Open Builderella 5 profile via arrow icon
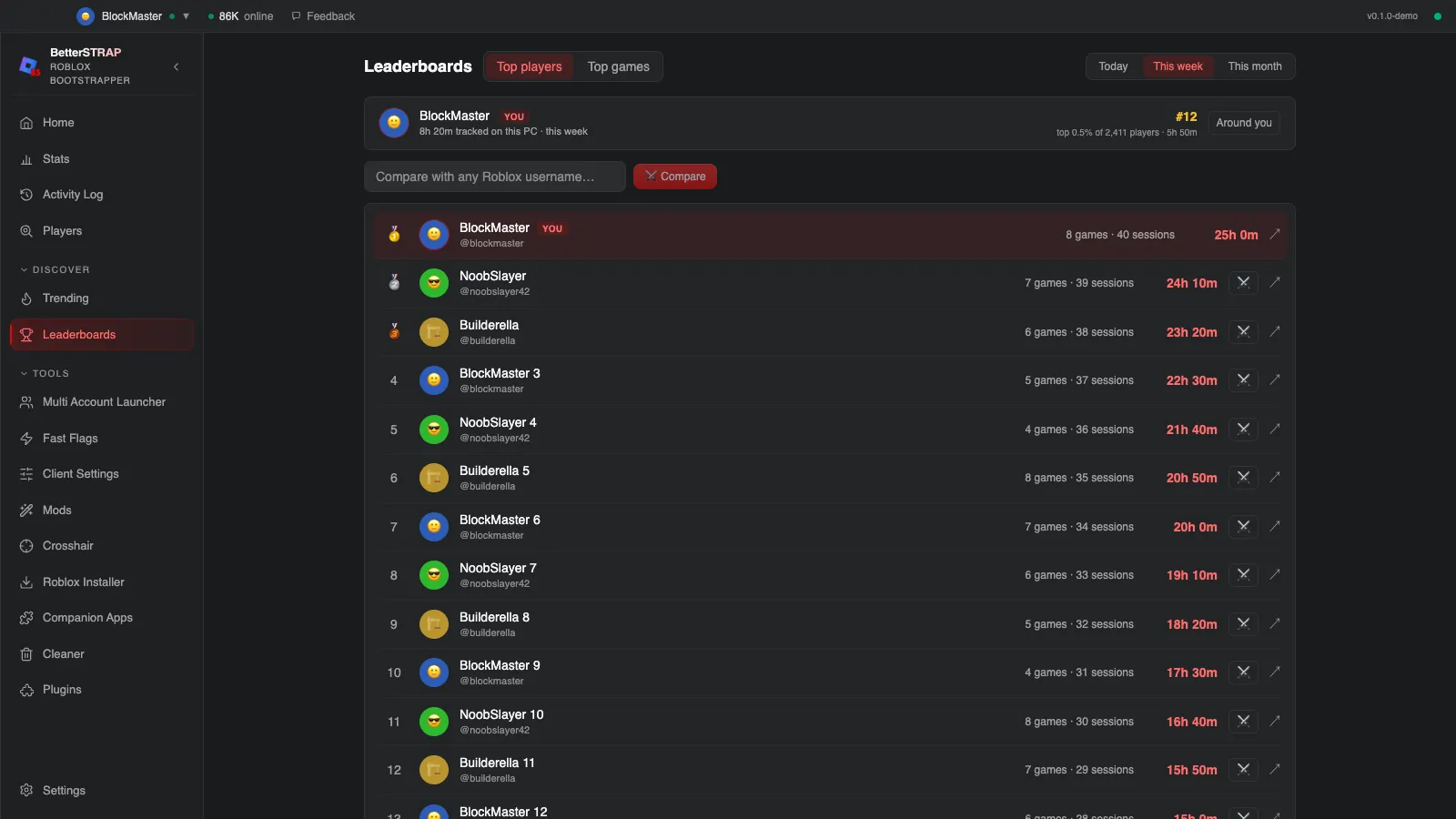The height and width of the screenshot is (819, 1456). (1275, 477)
